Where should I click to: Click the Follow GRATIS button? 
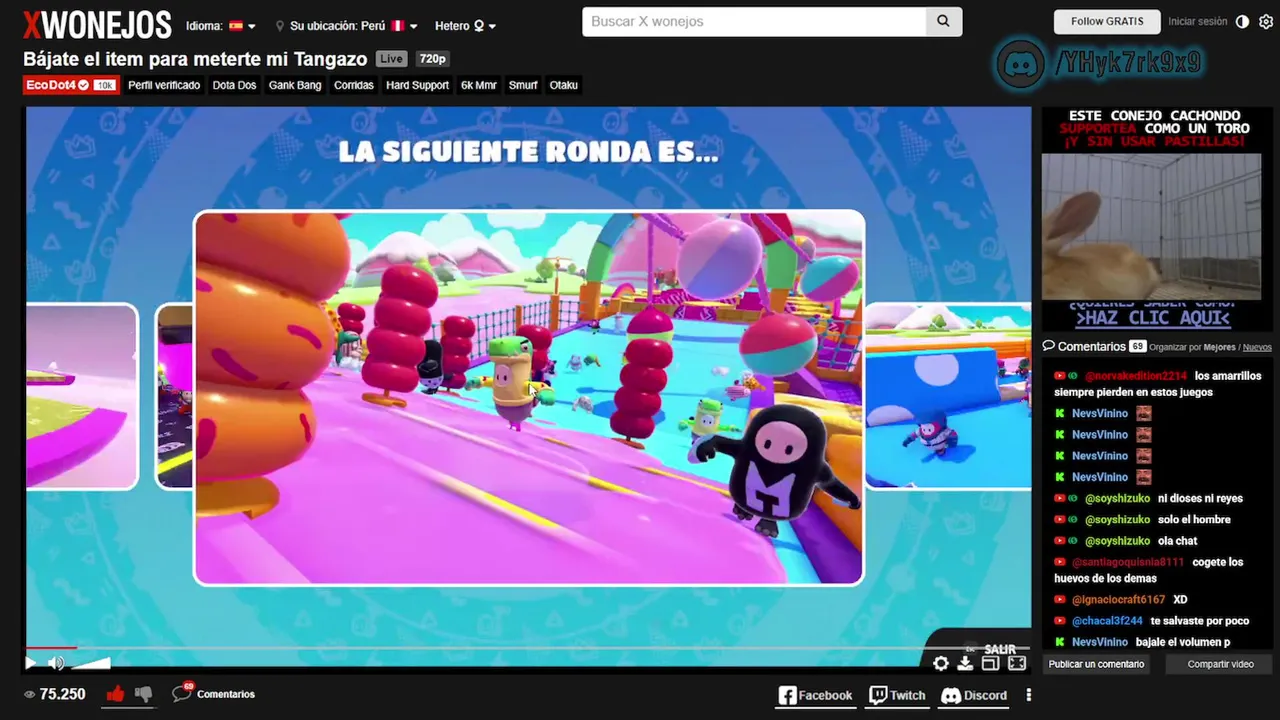point(1107,21)
